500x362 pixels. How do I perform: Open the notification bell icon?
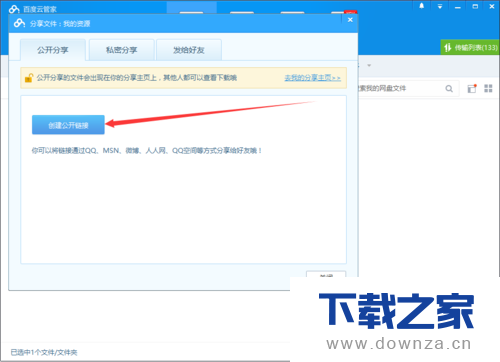click(422, 6)
